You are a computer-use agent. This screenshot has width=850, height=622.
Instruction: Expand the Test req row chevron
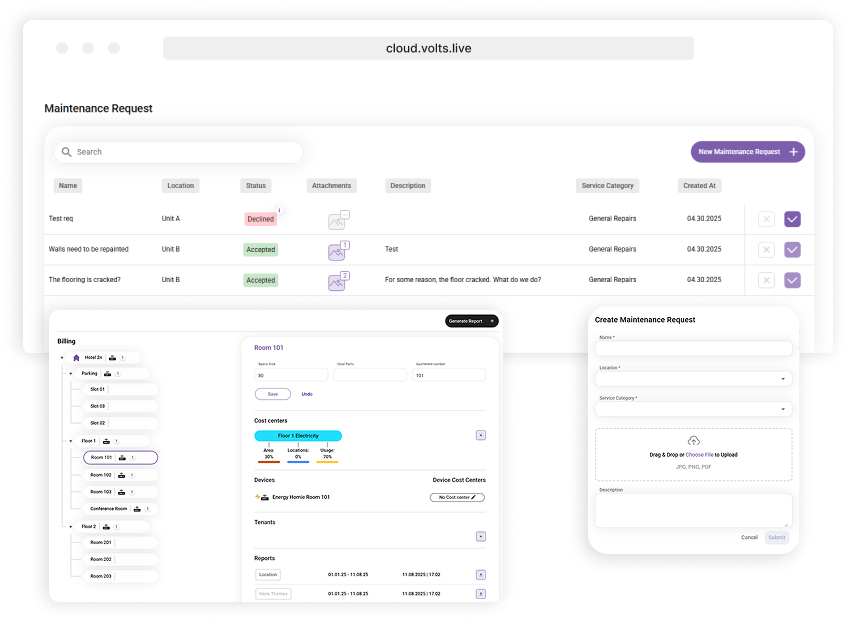792,218
